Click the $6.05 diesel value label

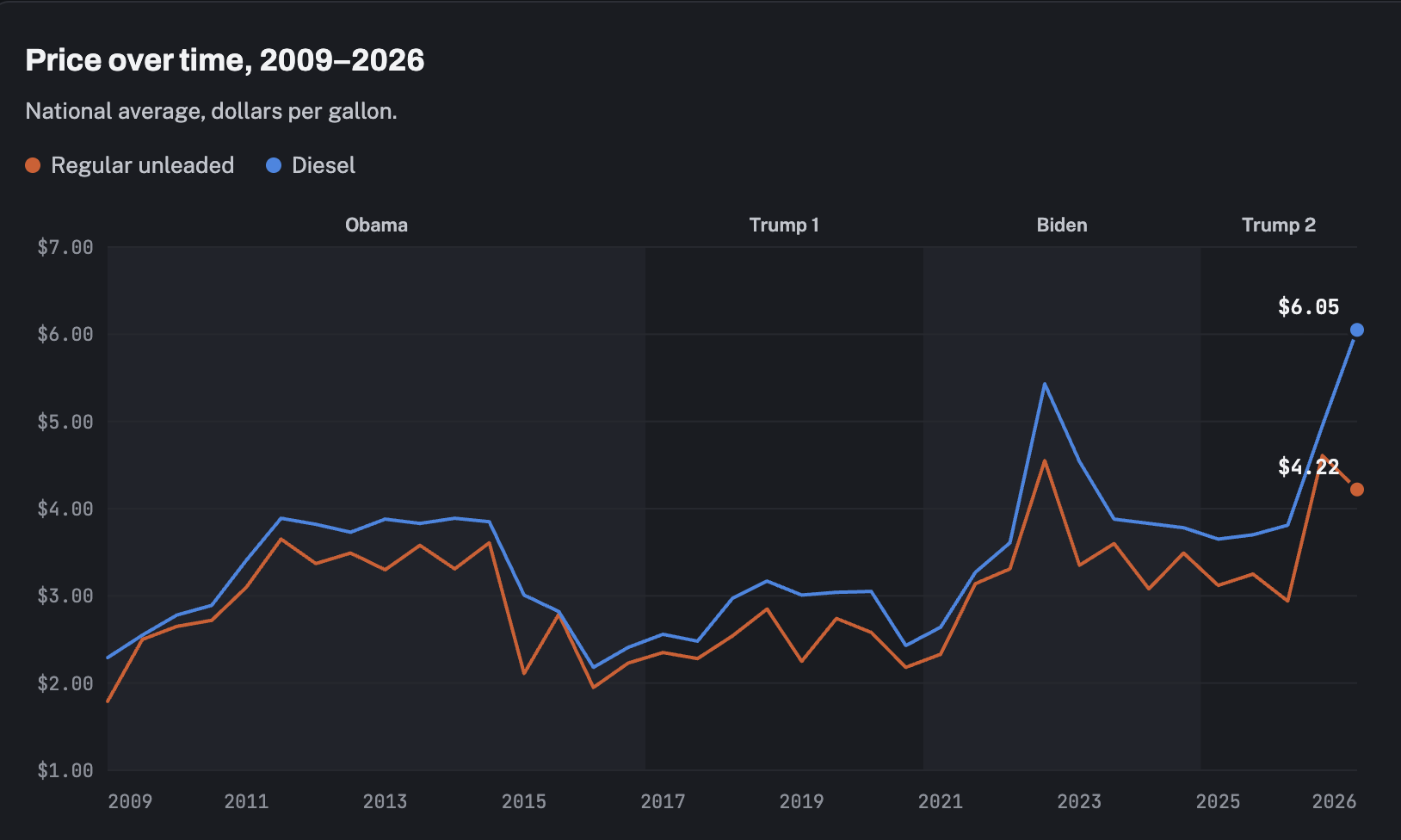click(x=1308, y=306)
